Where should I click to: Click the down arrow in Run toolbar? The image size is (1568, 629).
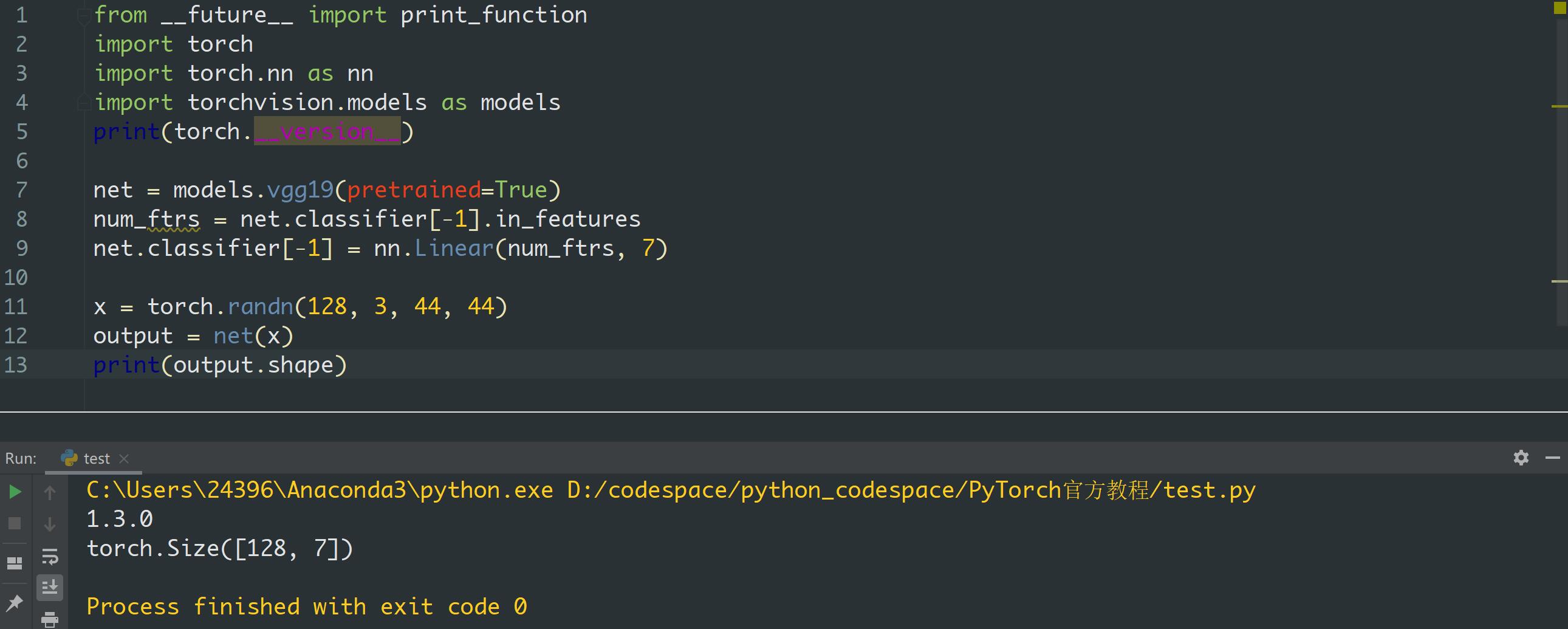(50, 524)
